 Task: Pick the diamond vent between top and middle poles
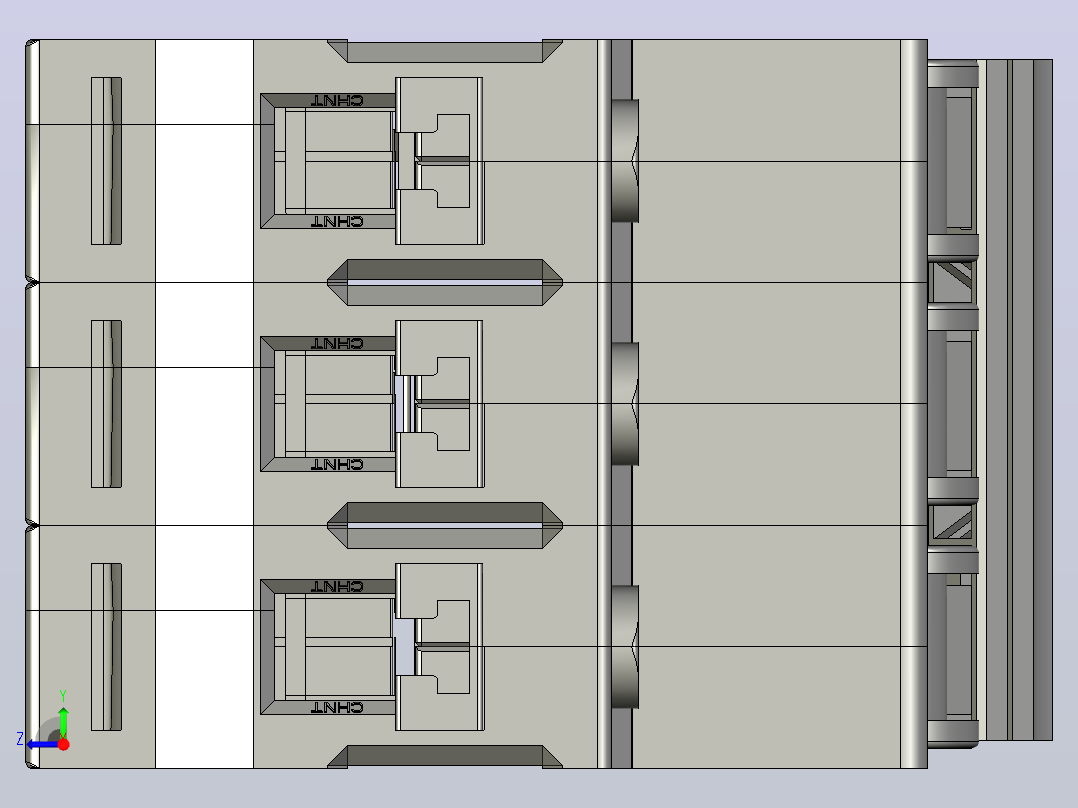[x=445, y=283]
